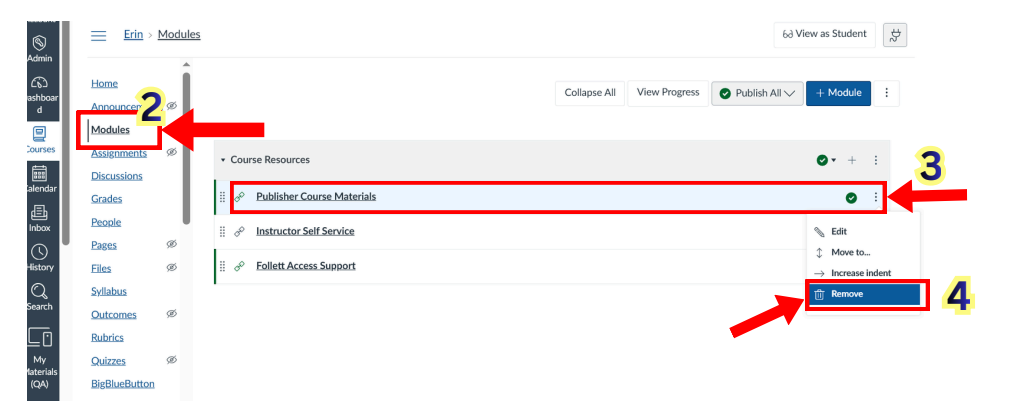Open Publisher Course Materials link
The height and width of the screenshot is (414, 1021).
coord(316,197)
